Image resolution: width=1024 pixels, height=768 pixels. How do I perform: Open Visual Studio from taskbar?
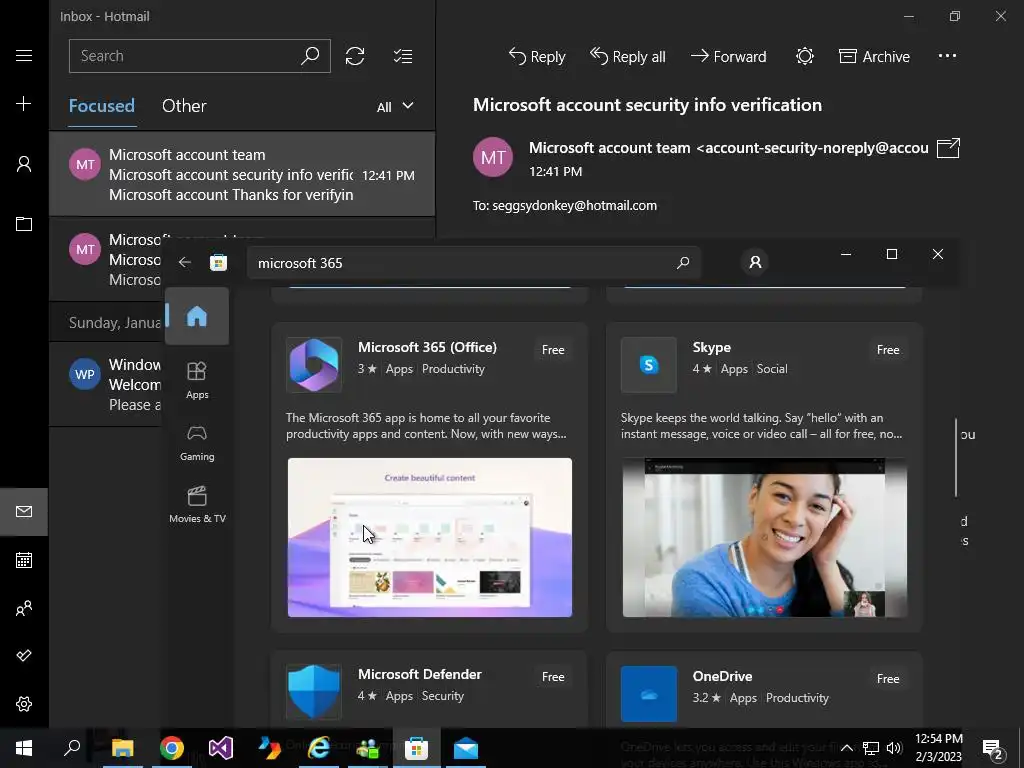pyautogui.click(x=221, y=748)
